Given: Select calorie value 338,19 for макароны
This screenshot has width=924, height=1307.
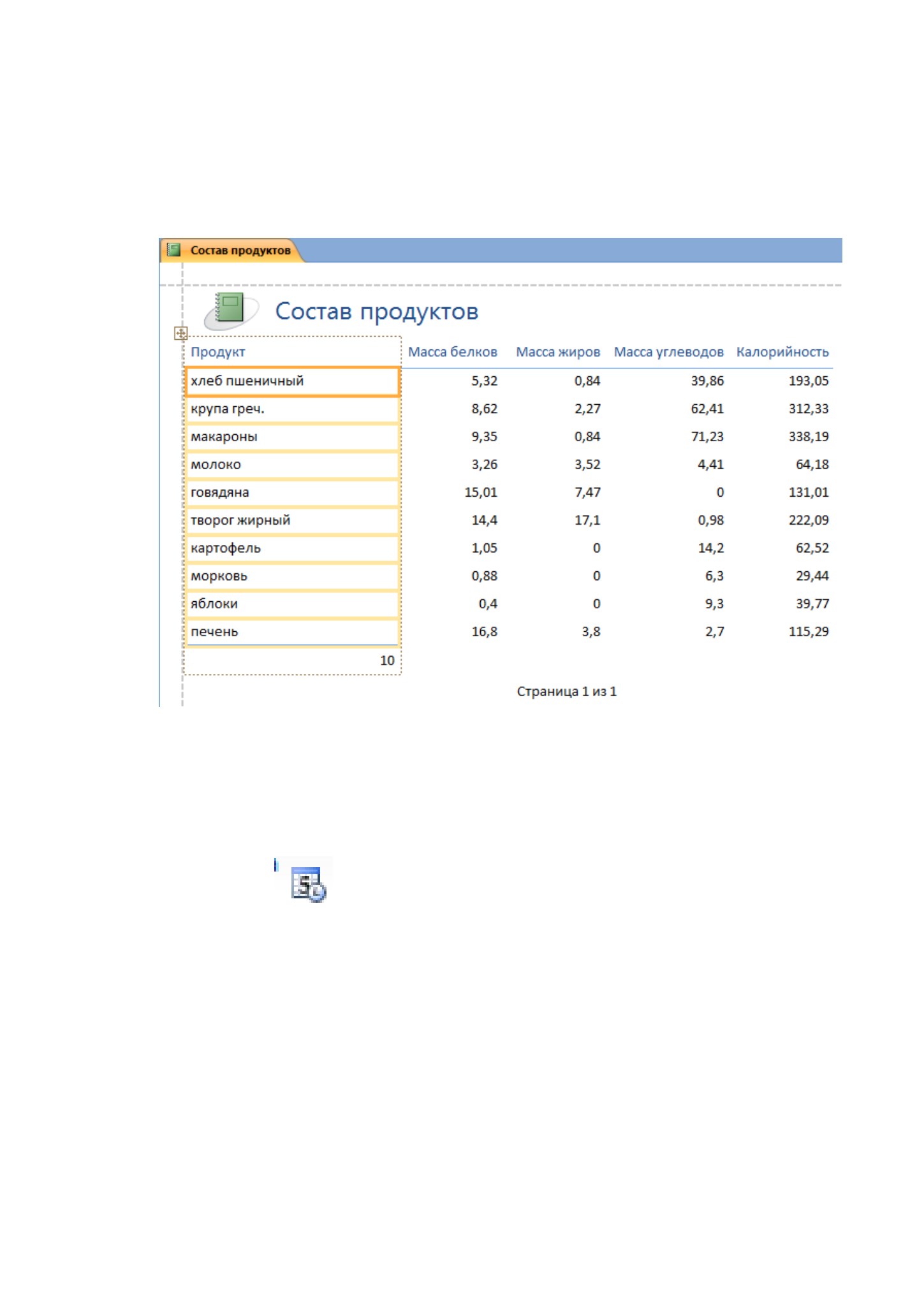Looking at the screenshot, I should (x=809, y=437).
